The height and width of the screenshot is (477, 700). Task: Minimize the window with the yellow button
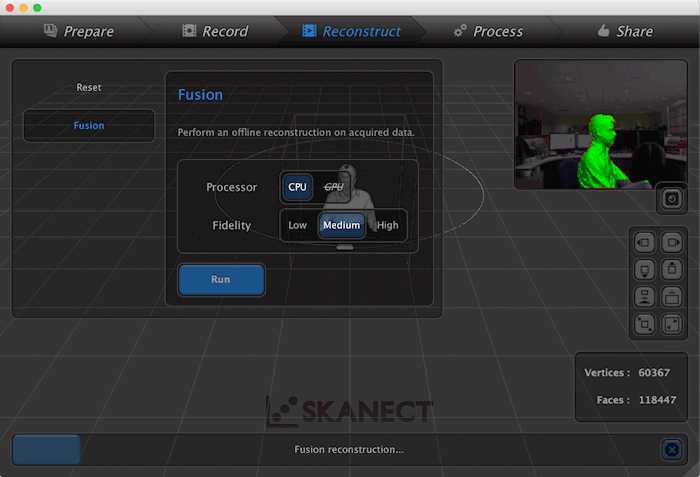point(24,8)
